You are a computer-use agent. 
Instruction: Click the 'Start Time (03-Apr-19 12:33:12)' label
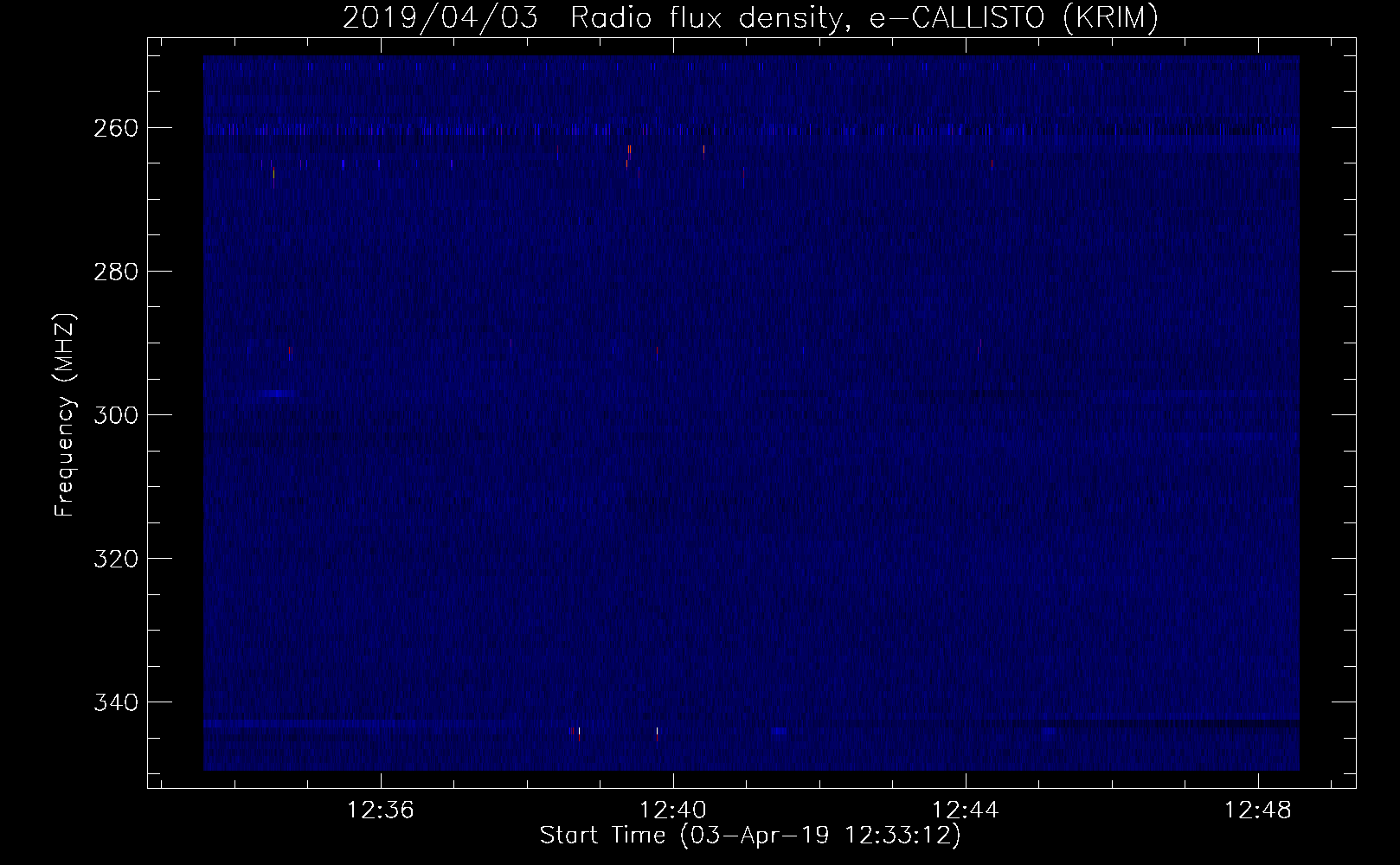point(750,836)
